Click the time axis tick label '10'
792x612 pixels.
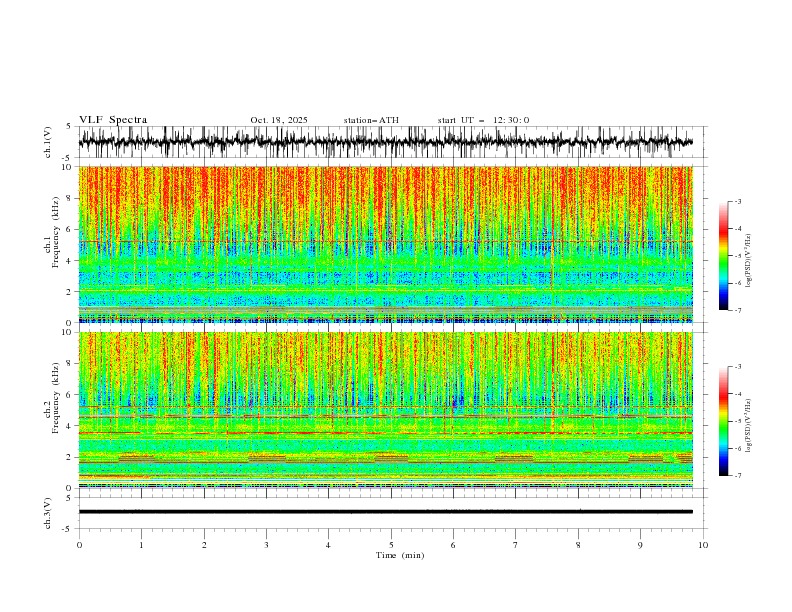tap(703, 545)
